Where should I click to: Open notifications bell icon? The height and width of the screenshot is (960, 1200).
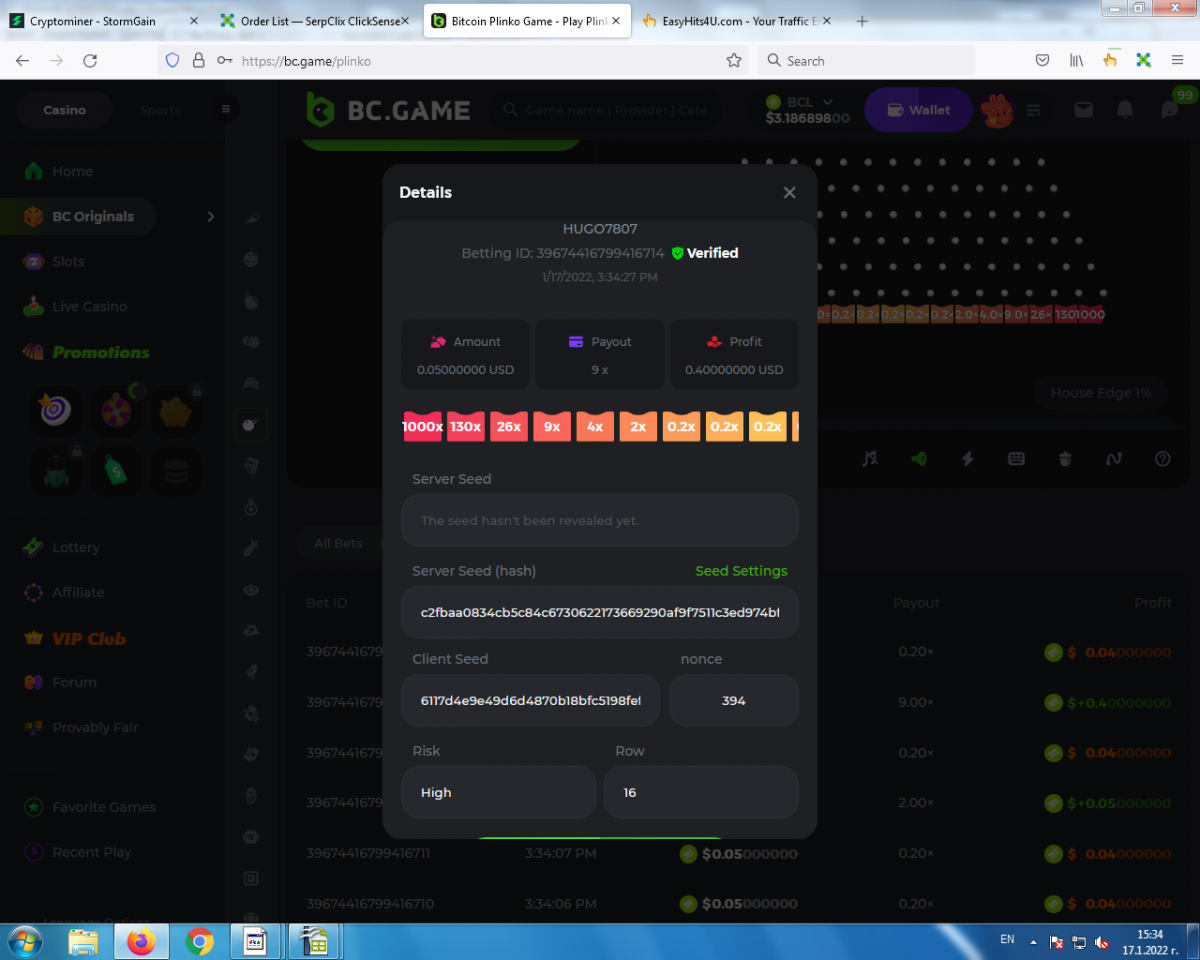click(1125, 110)
